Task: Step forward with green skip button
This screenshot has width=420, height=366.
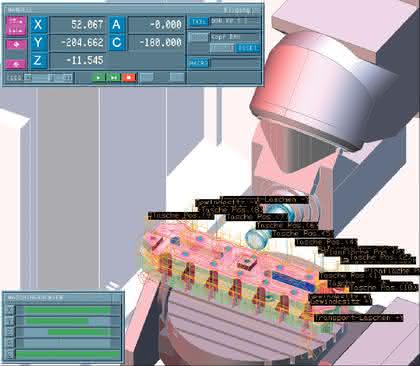Action: coord(114,78)
